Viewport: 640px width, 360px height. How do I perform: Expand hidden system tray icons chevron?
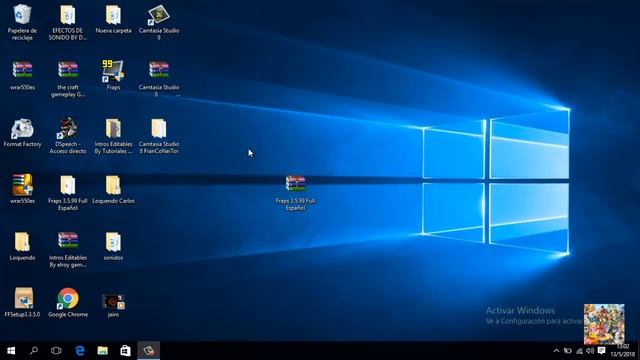(556, 351)
